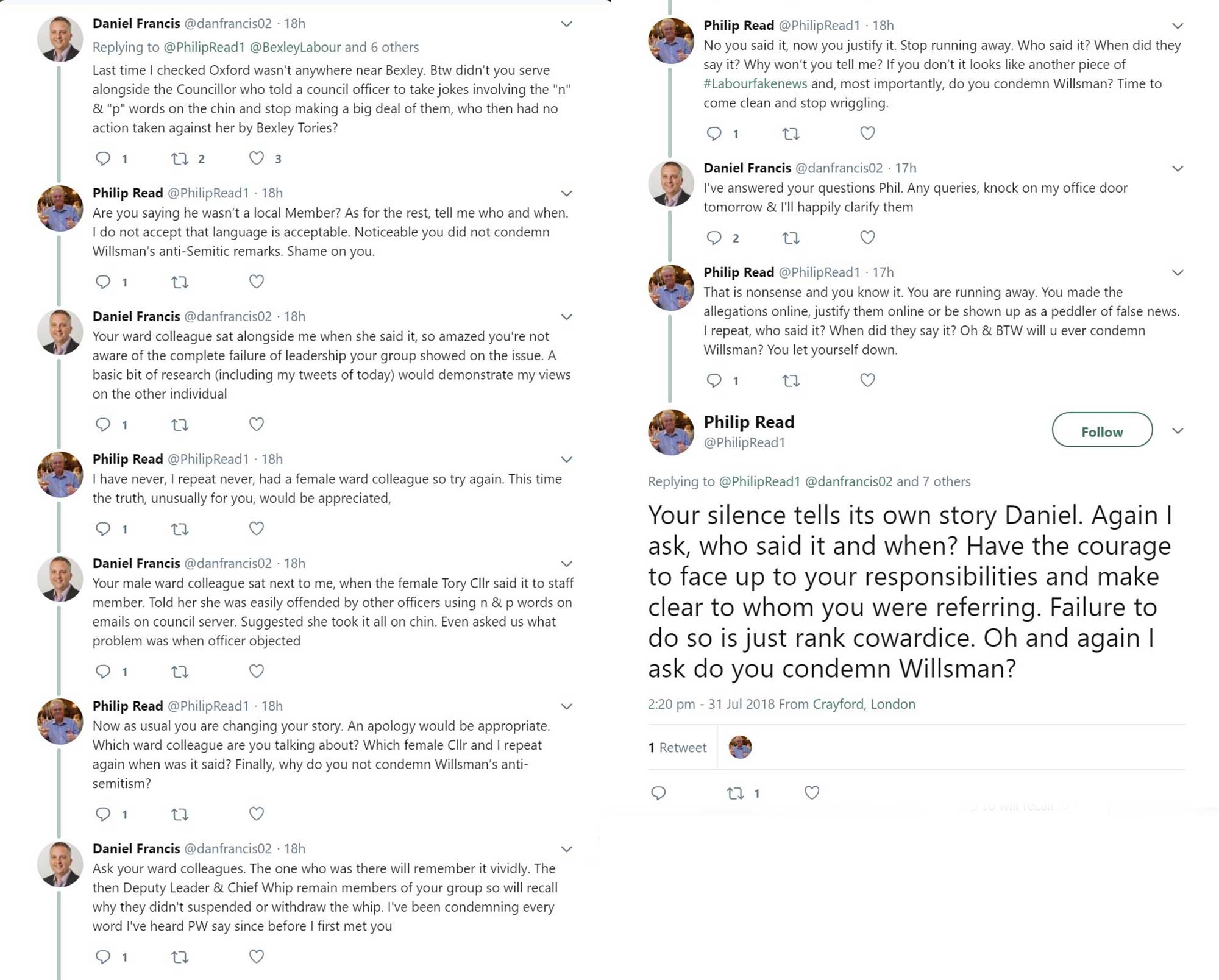Like the main 'Your silence tells' tweet

pos(812,793)
